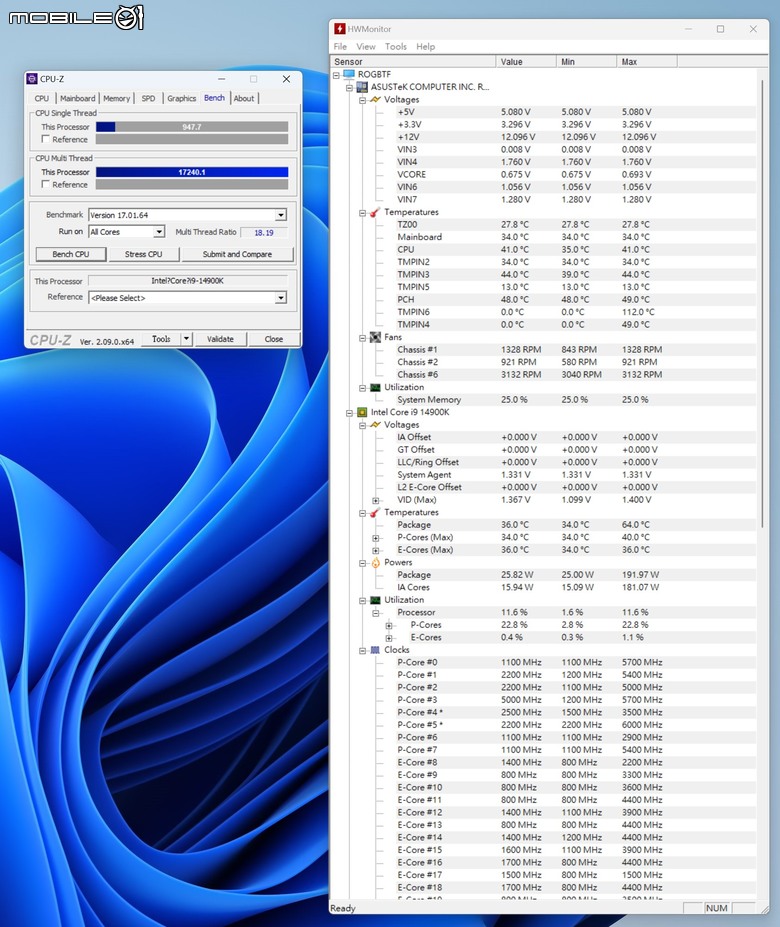
Task: Collapse the Fans tree section
Action: pos(362,338)
